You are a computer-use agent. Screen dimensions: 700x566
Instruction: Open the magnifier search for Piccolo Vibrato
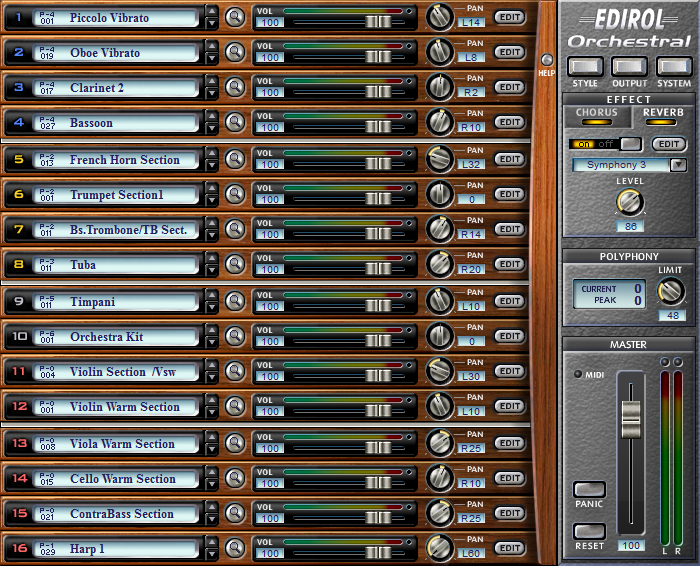[234, 17]
